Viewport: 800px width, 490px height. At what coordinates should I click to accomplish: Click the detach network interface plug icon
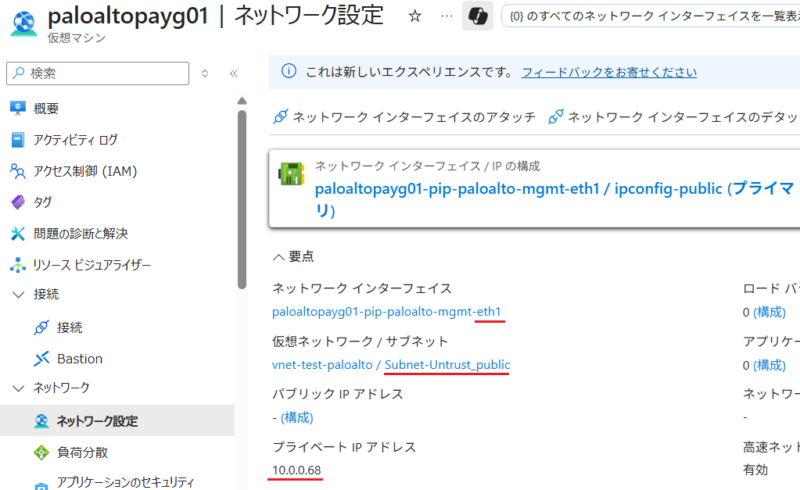555,117
